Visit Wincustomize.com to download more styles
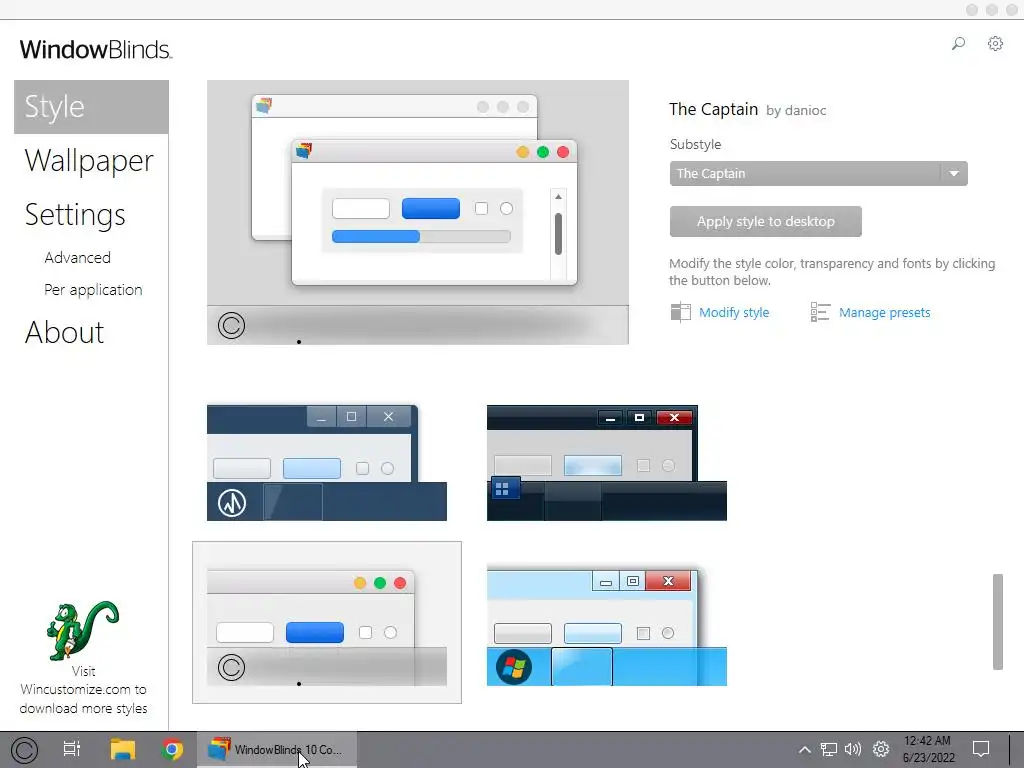1024x768 pixels. (x=84, y=690)
